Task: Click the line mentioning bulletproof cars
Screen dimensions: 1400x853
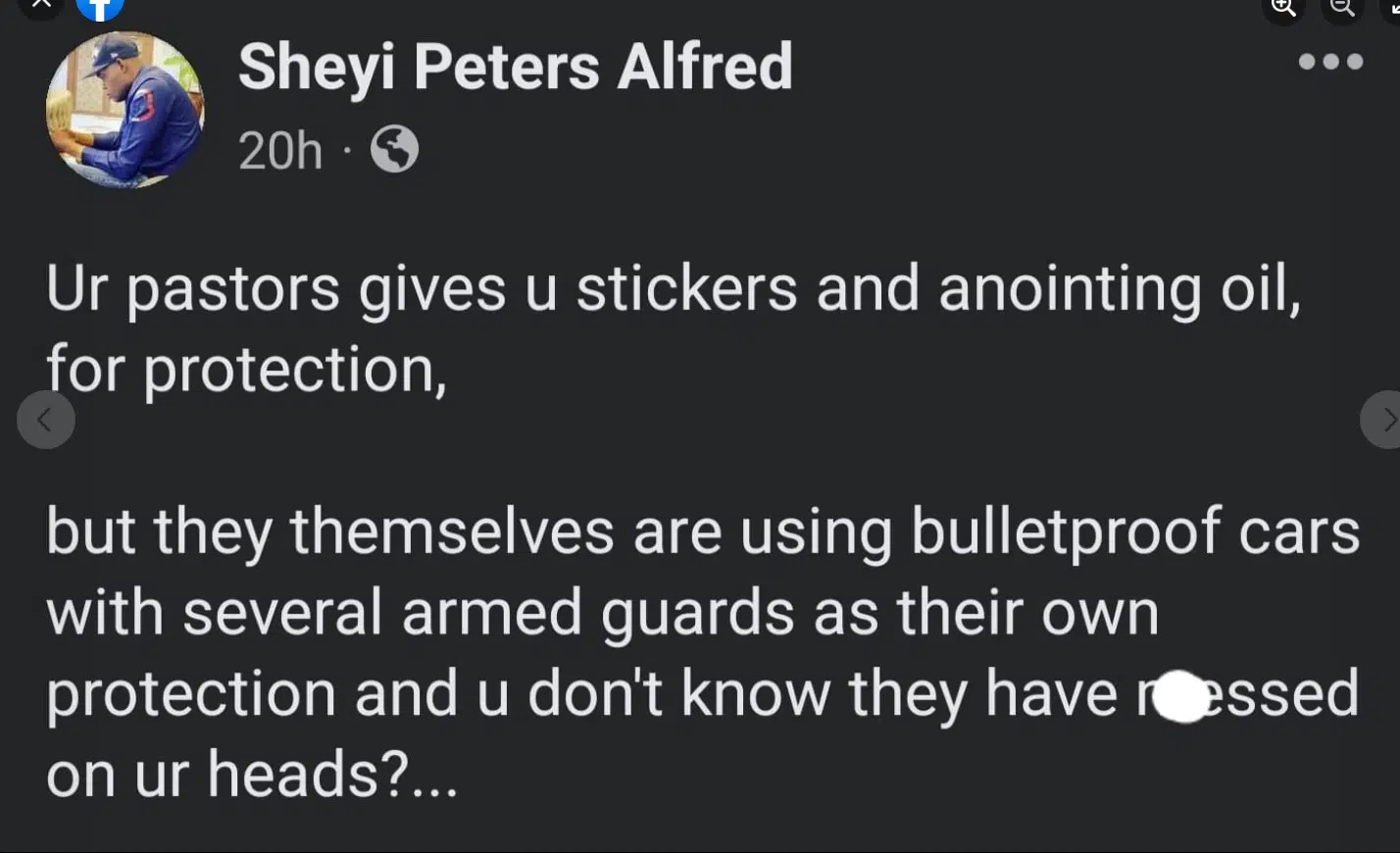Action: (x=702, y=532)
